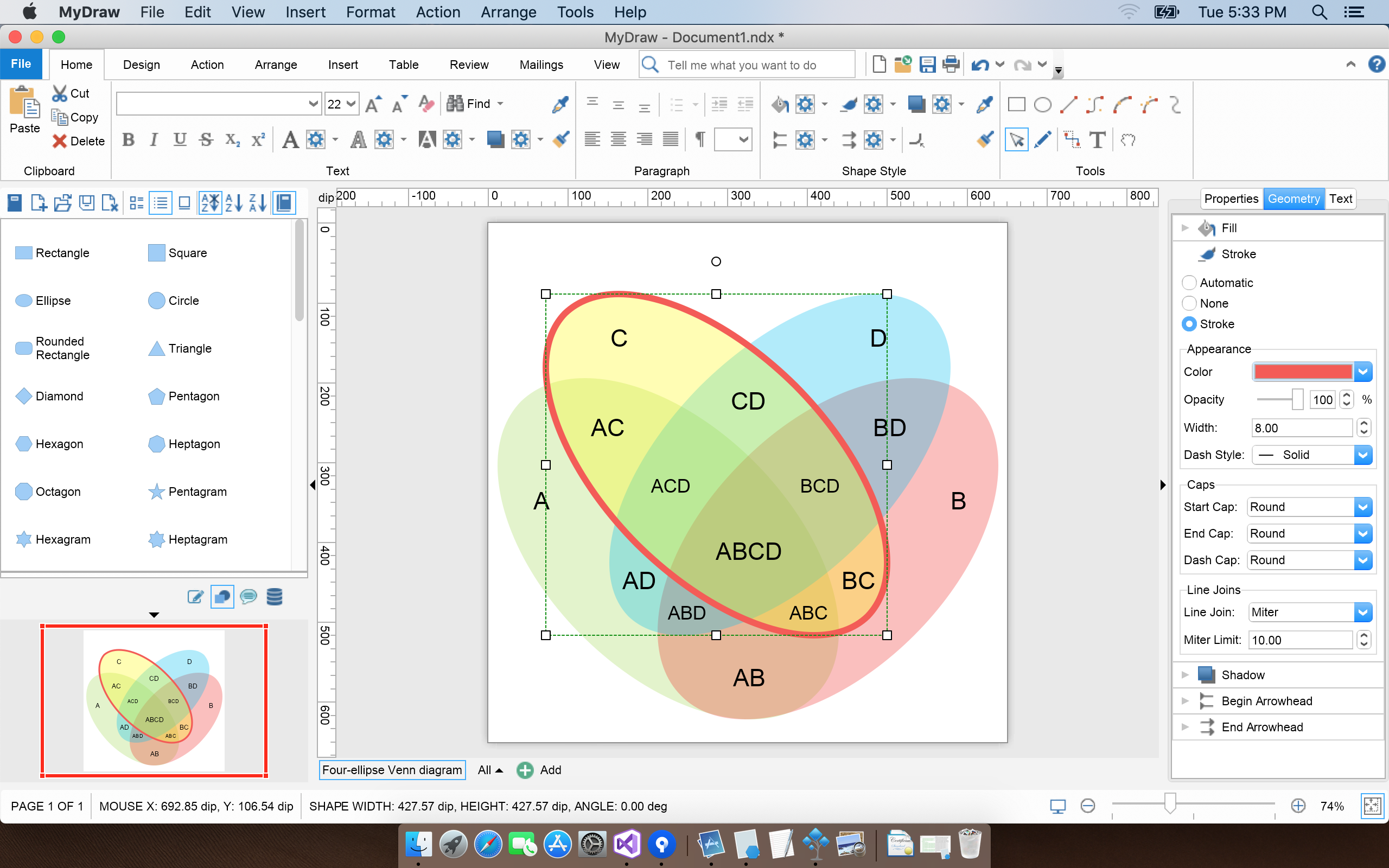Image resolution: width=1389 pixels, height=868 pixels.
Task: Toggle Bold text formatting
Action: pyautogui.click(x=129, y=139)
